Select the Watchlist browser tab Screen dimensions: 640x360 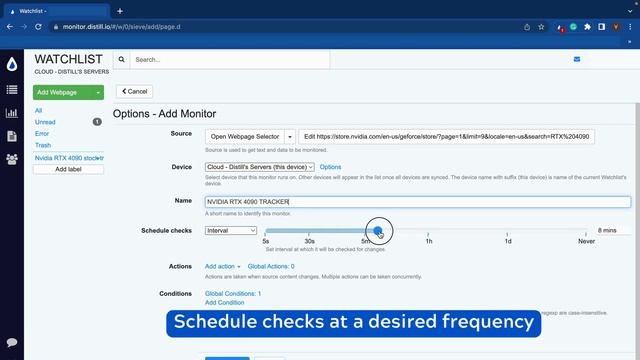click(56, 11)
